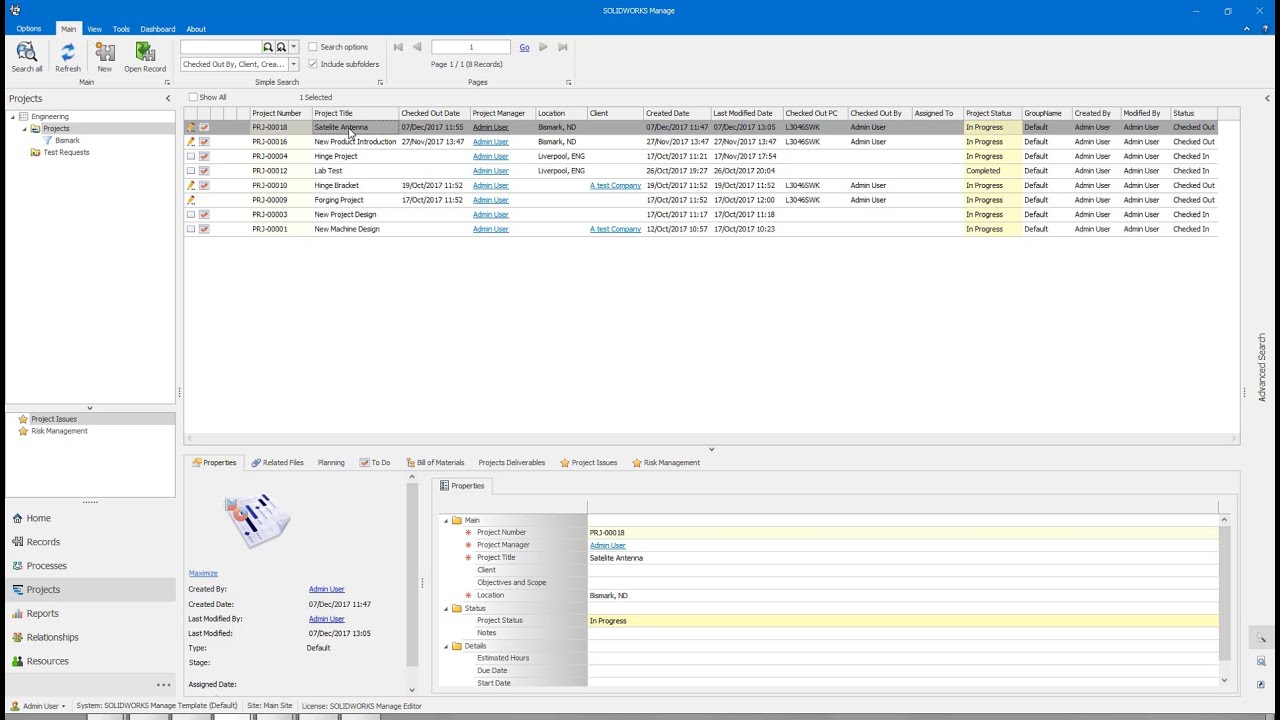Click the Open Record icon
The image size is (1280, 720).
(x=145, y=51)
